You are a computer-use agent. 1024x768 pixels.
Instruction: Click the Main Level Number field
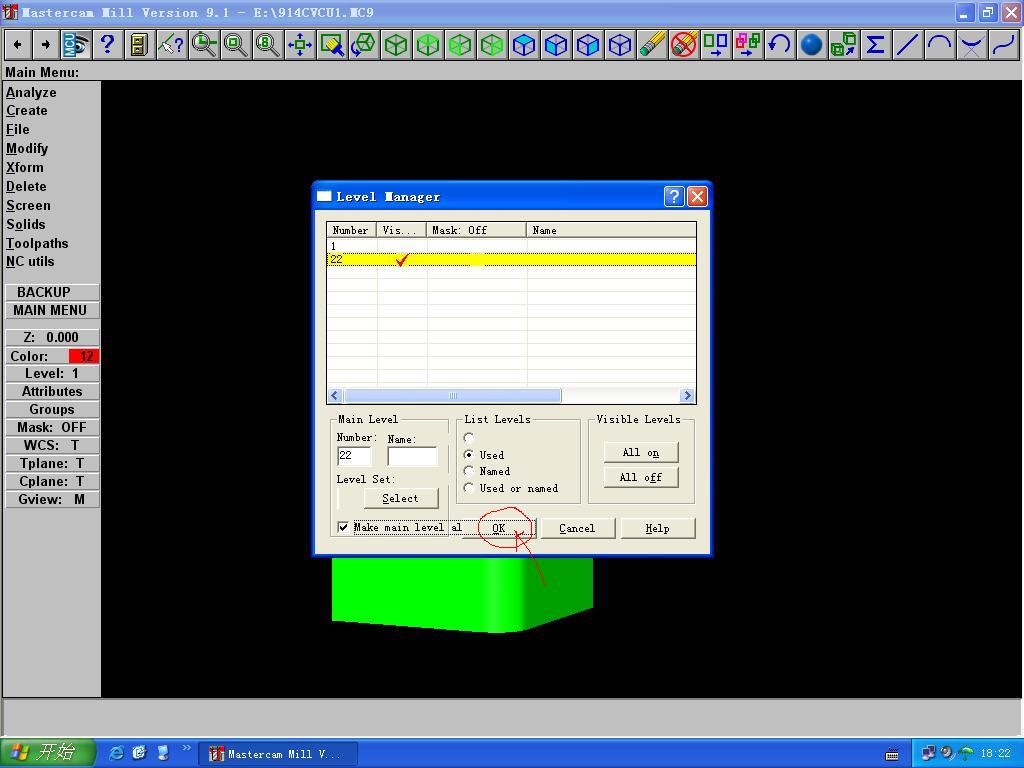click(355, 455)
